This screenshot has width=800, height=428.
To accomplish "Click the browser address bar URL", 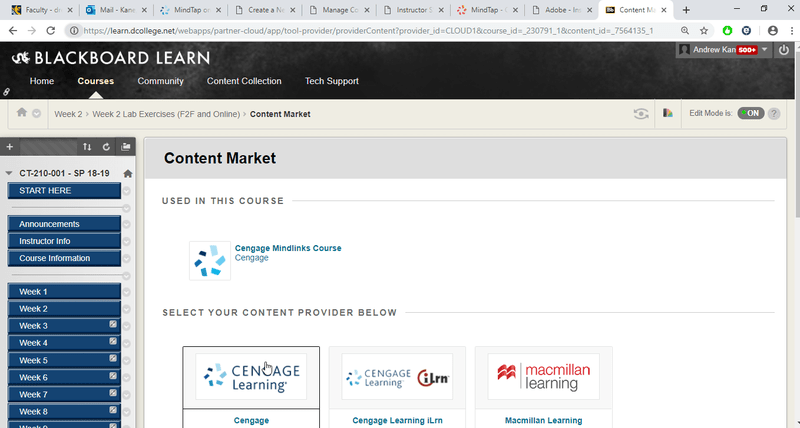I will pos(368,31).
